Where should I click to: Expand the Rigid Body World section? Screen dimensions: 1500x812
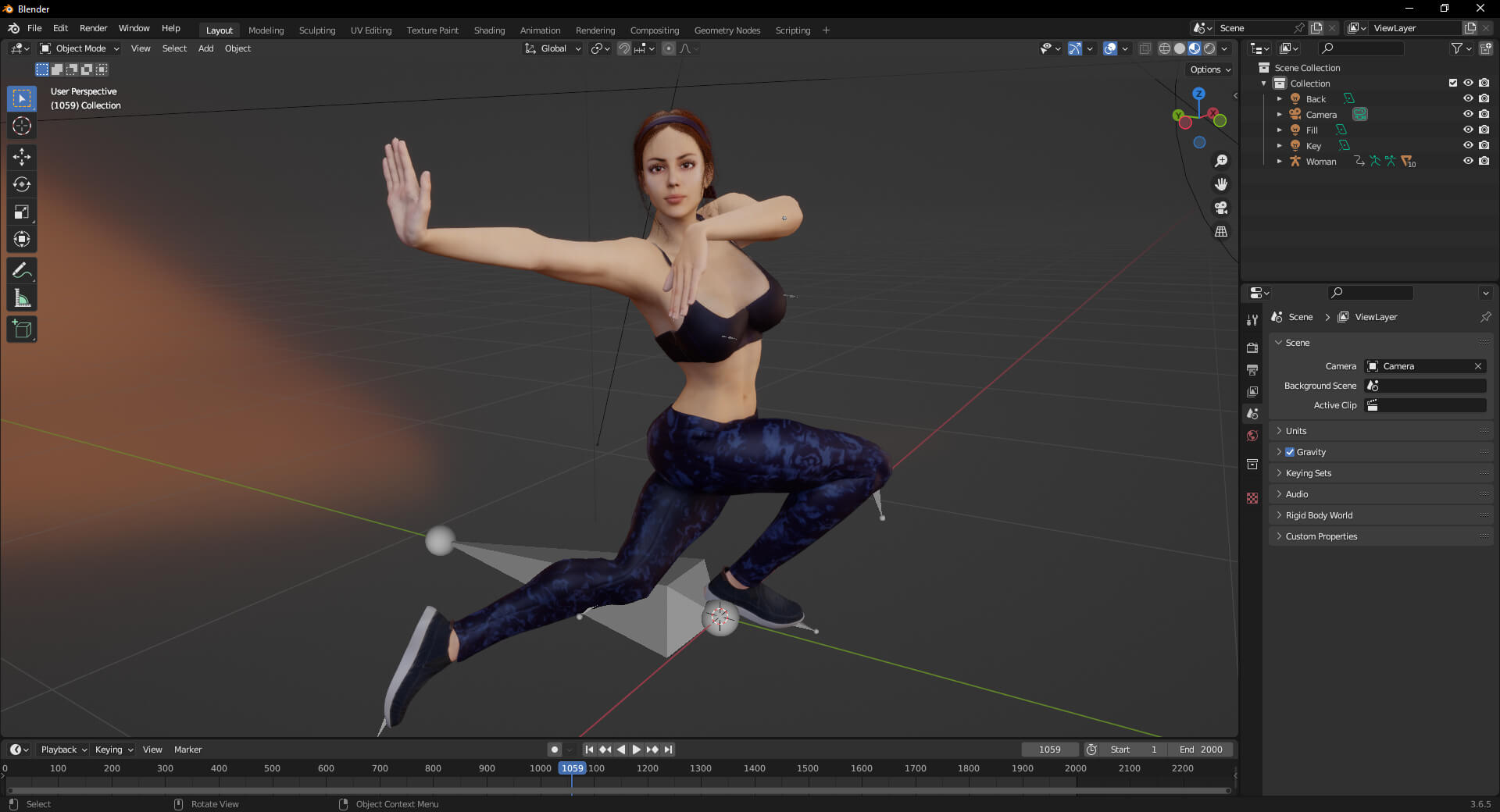(x=1319, y=515)
